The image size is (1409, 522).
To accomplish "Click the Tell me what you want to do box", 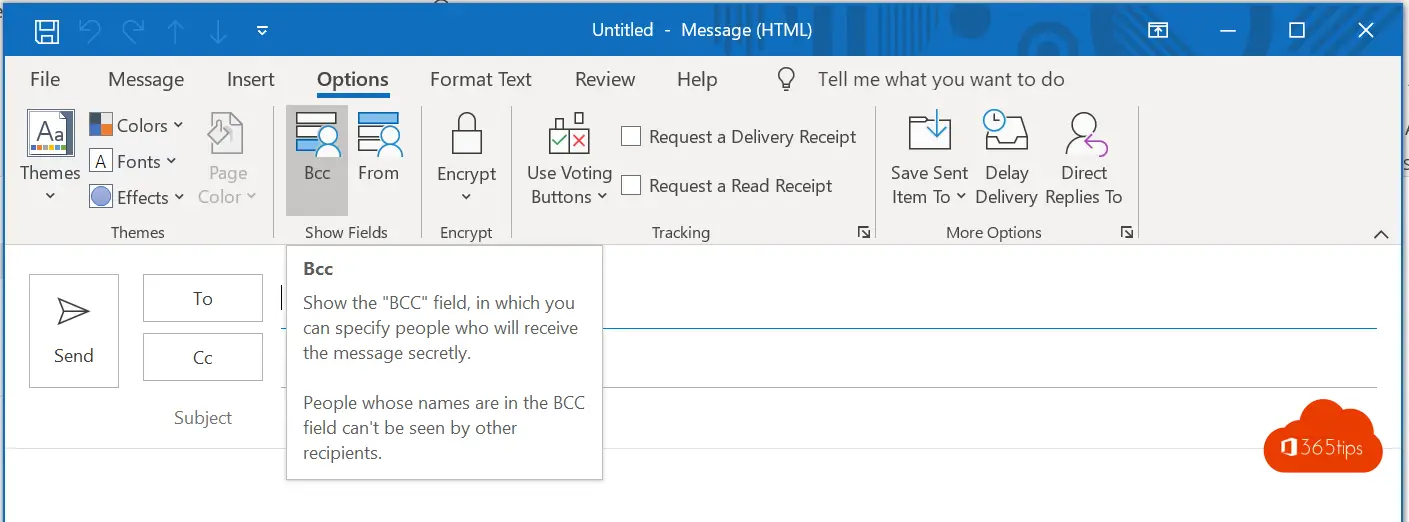I will [x=941, y=80].
